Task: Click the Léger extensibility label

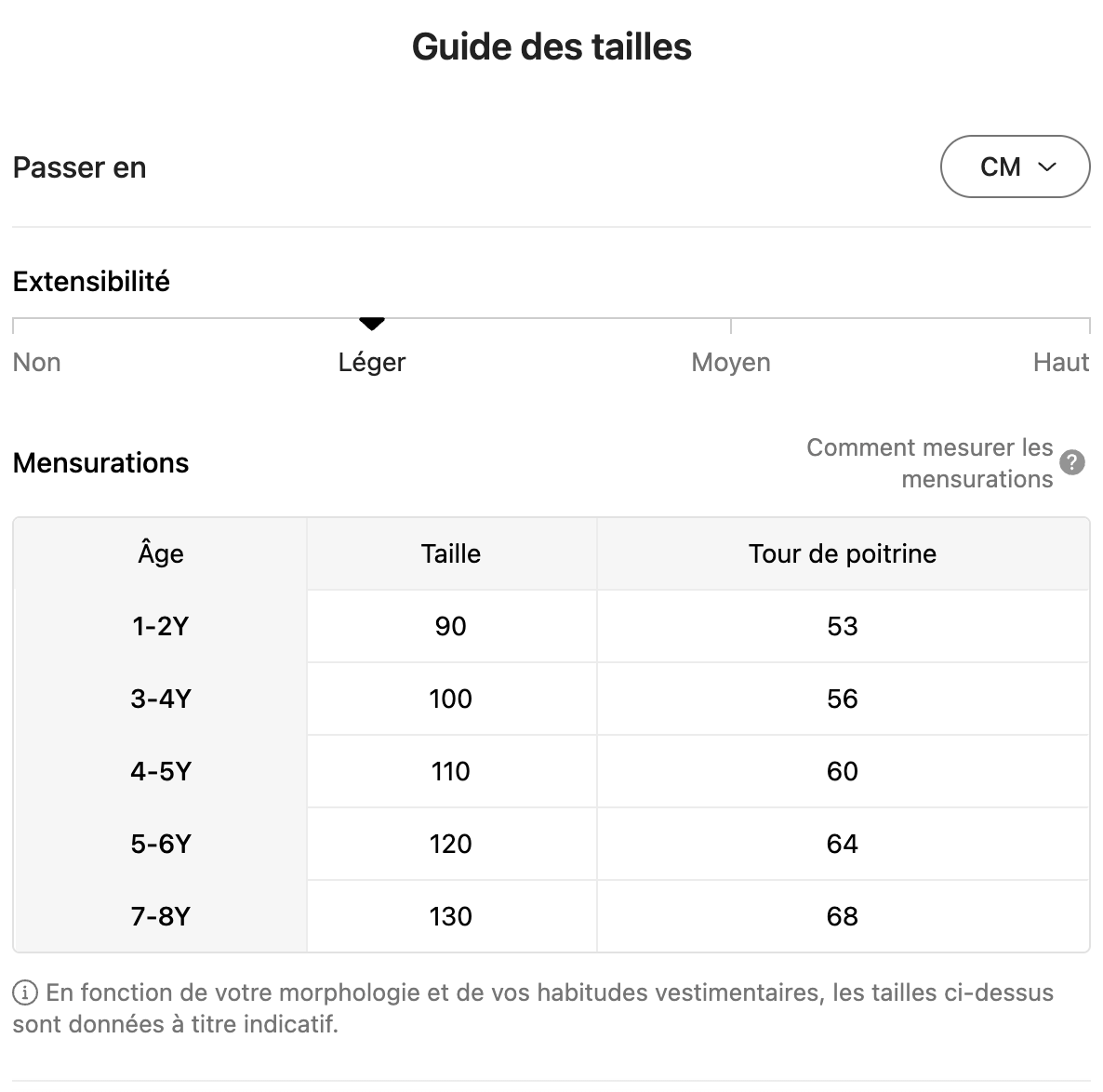Action: coord(372,362)
